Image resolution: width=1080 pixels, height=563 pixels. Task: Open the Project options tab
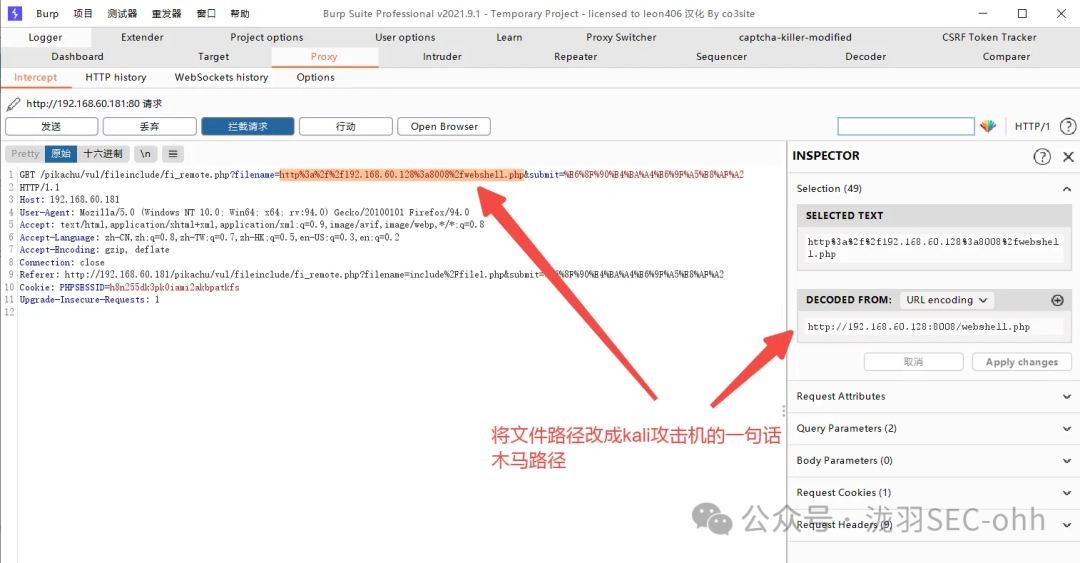267,37
